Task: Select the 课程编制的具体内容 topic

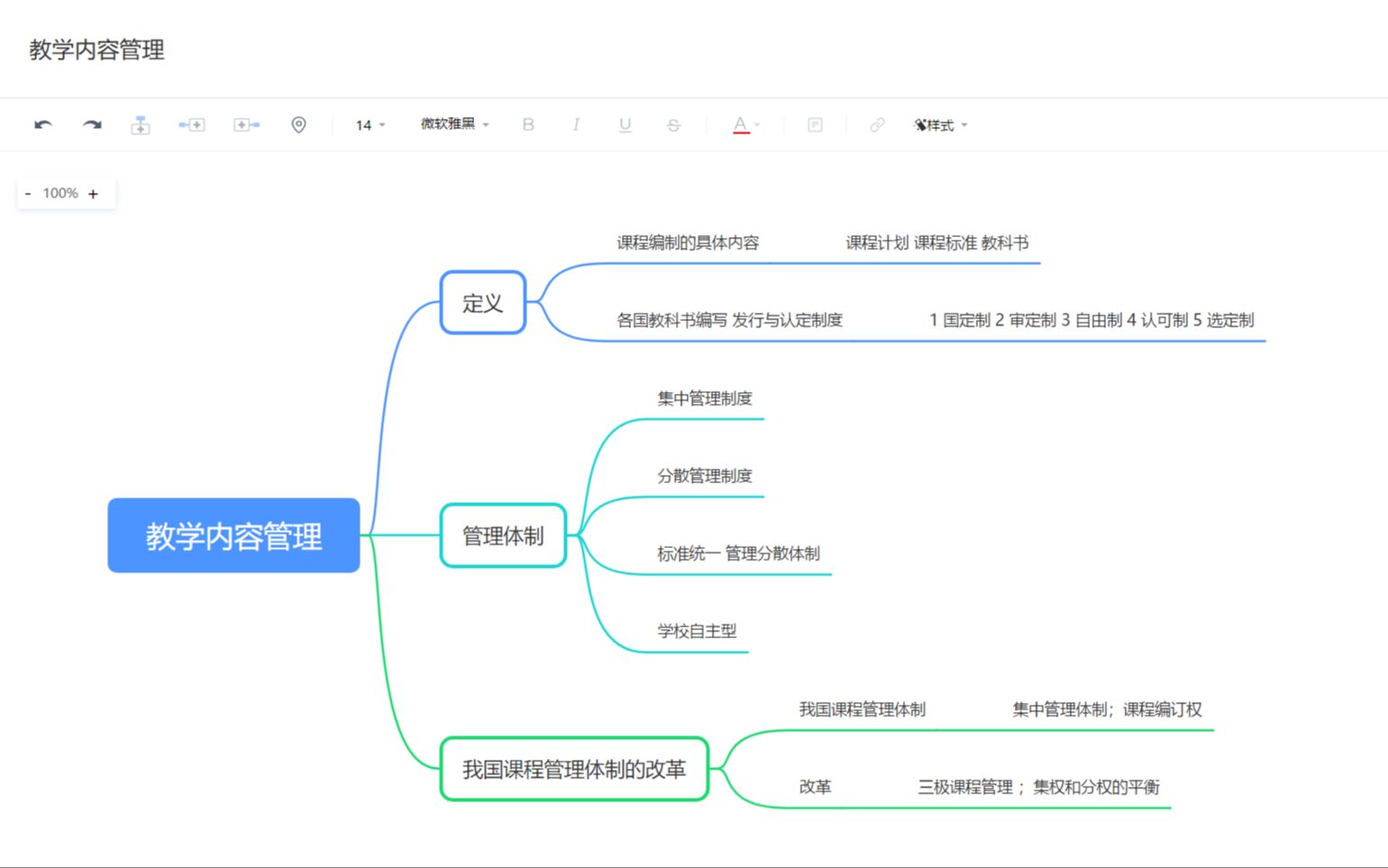Action: pyautogui.click(x=688, y=242)
